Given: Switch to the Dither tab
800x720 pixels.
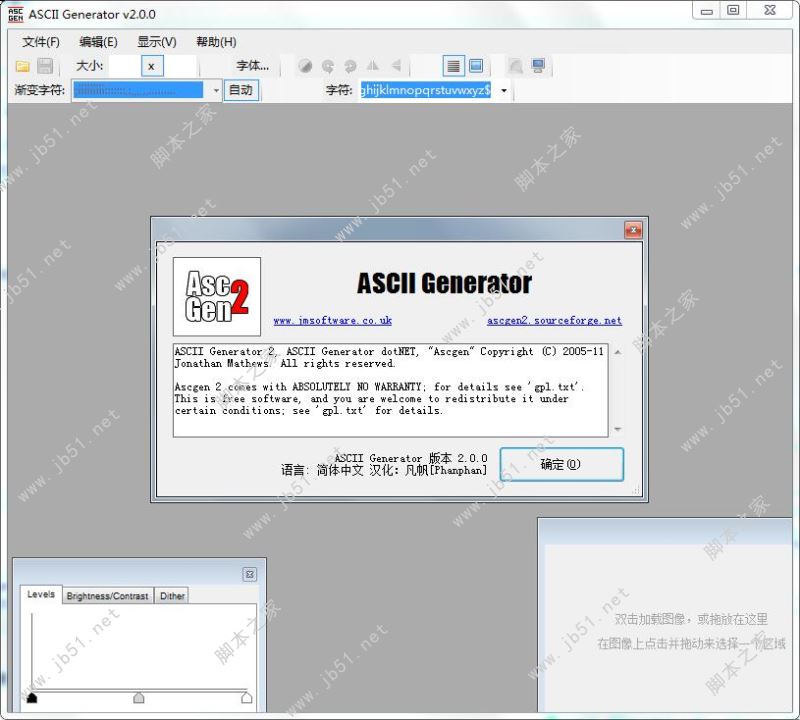Looking at the screenshot, I should 172,595.
